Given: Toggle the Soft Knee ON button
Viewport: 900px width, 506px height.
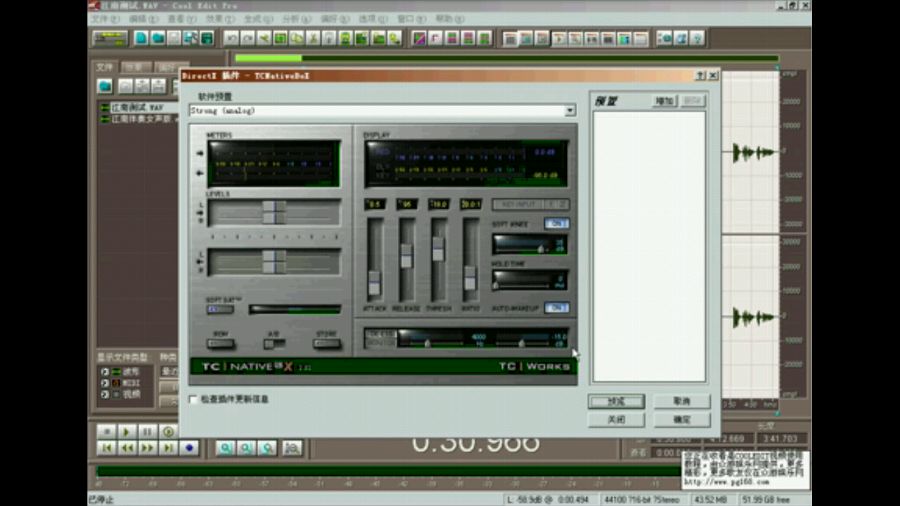Looking at the screenshot, I should pos(556,223).
